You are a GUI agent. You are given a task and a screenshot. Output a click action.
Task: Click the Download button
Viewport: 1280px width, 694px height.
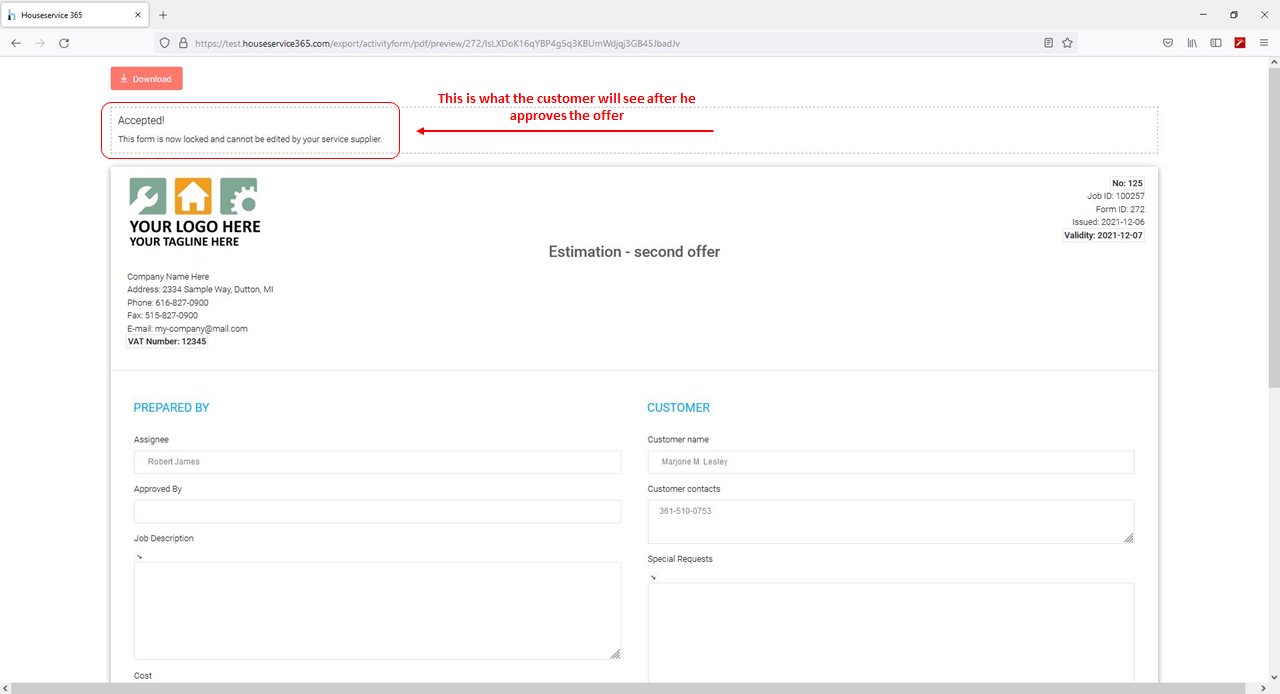point(146,79)
